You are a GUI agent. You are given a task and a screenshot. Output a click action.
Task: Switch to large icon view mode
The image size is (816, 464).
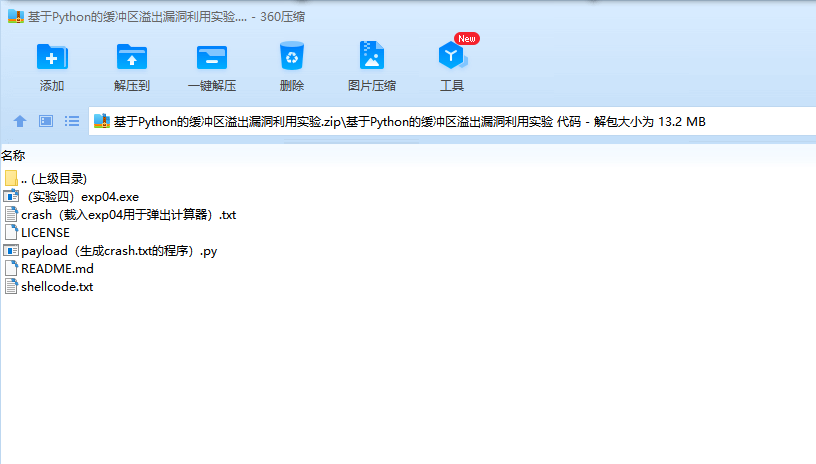point(46,121)
